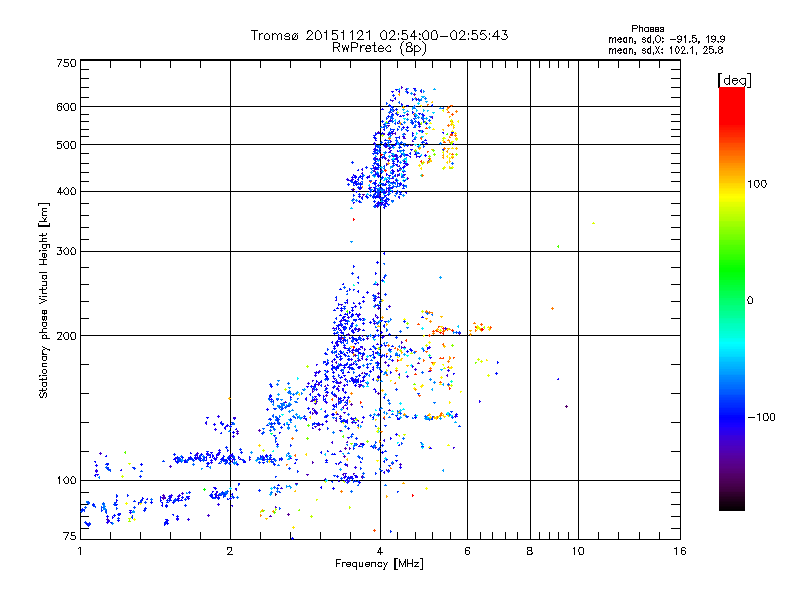Click the '[deg]' colorbar unit label

click(x=734, y=80)
